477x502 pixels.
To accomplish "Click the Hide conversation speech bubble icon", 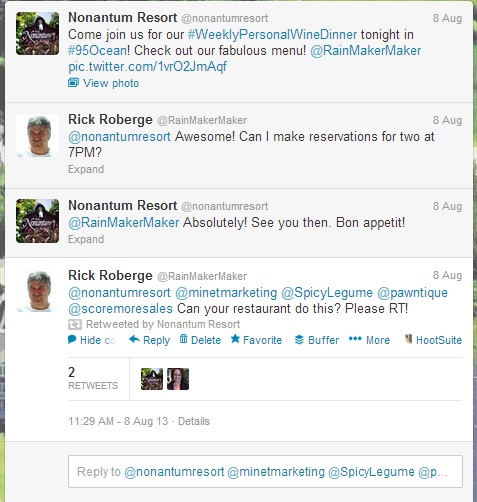I will point(72,339).
